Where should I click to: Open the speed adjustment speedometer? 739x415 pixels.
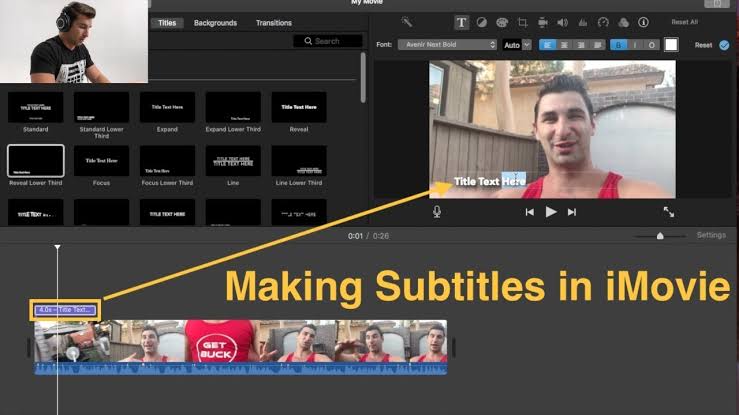[603, 22]
